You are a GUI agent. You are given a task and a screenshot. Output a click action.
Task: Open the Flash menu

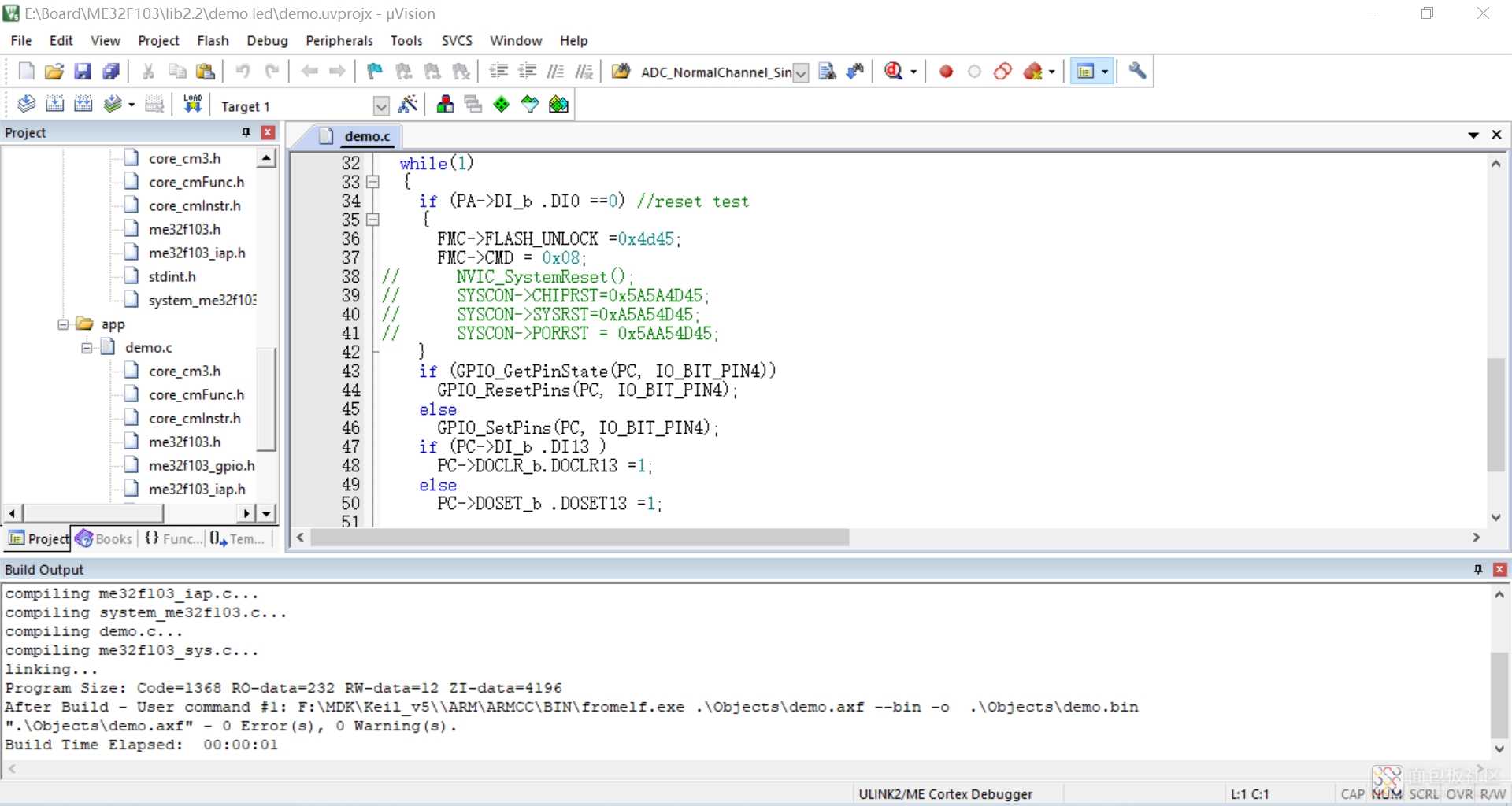click(213, 40)
